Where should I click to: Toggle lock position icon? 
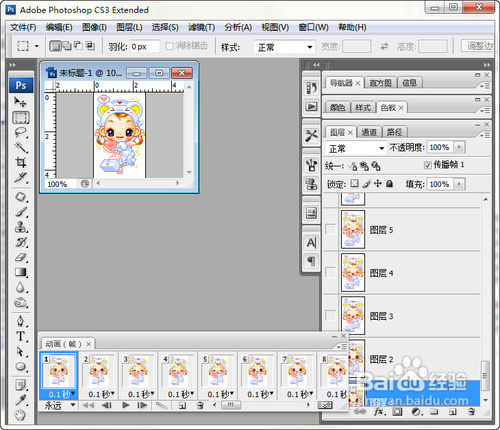point(378,184)
